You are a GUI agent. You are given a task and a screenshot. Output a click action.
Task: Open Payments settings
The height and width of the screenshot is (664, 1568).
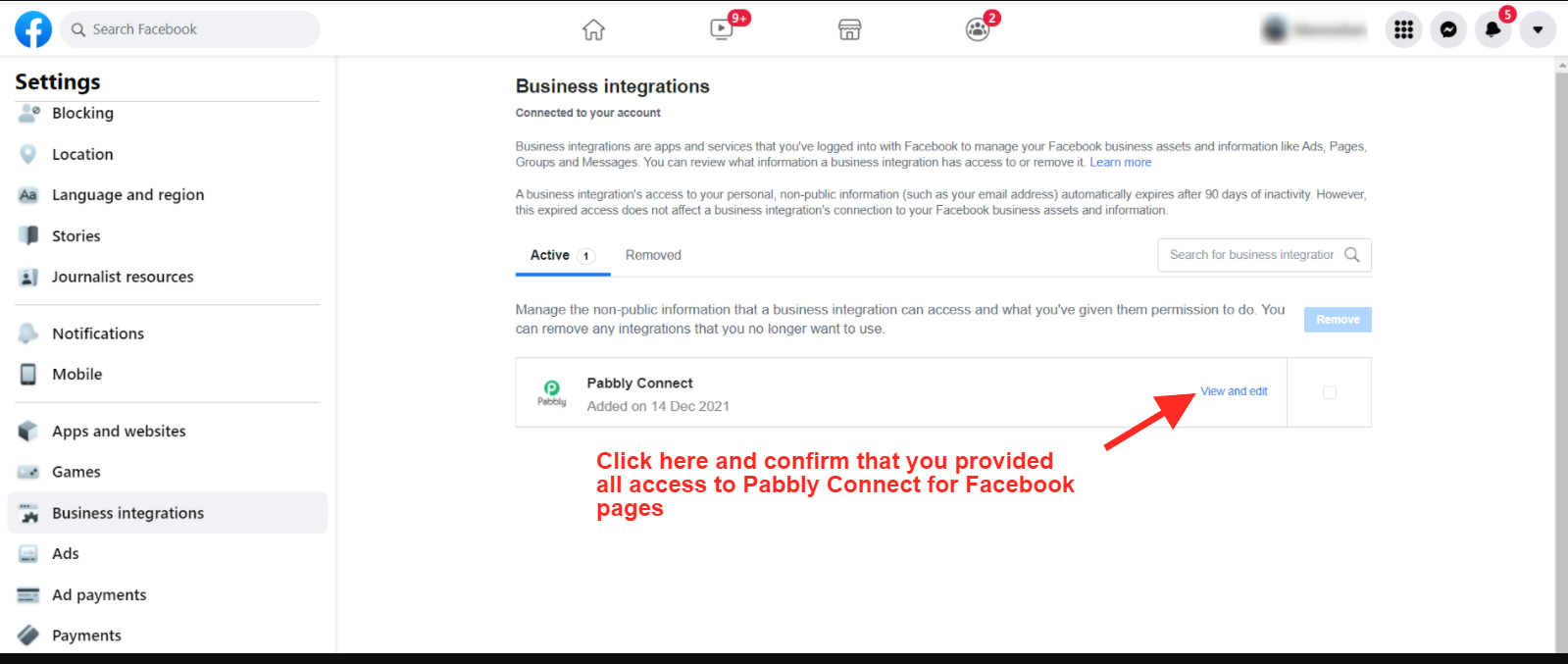click(x=168, y=636)
